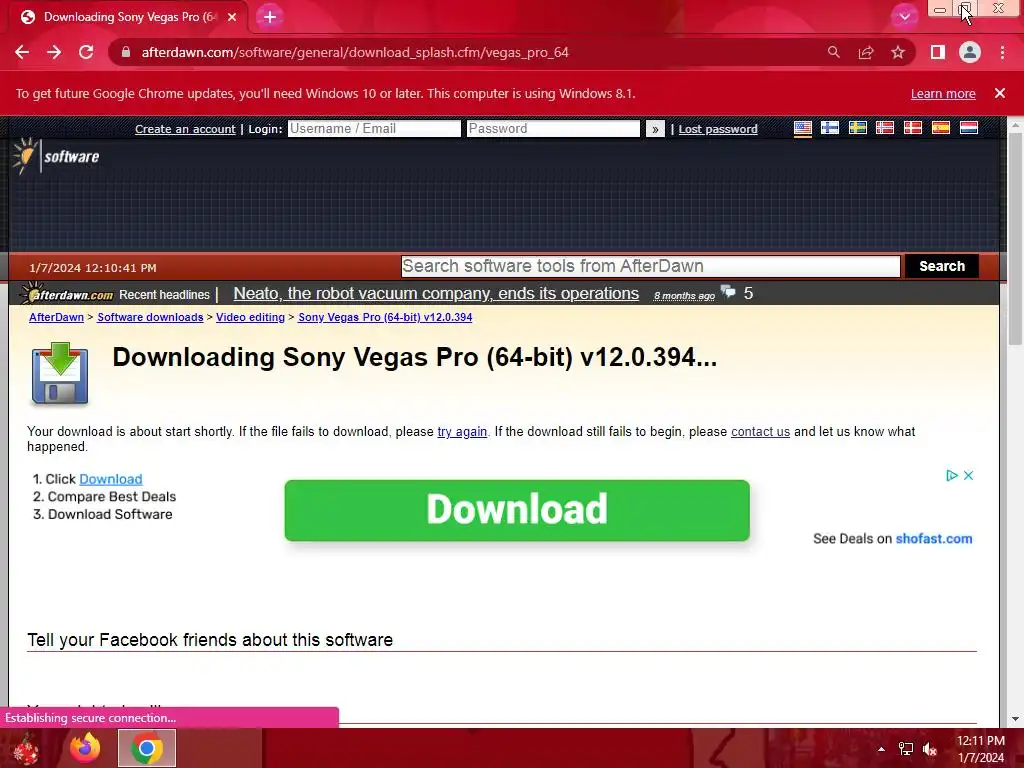Go forward in browser history
This screenshot has height=768, width=1024.
click(54, 52)
